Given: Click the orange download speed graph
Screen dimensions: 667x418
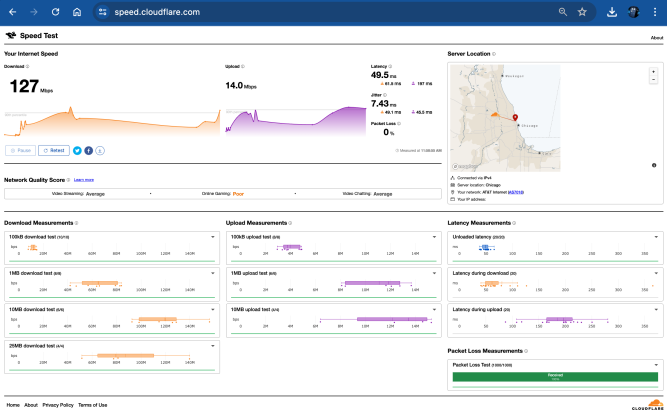Looking at the screenshot, I should coord(112,122).
